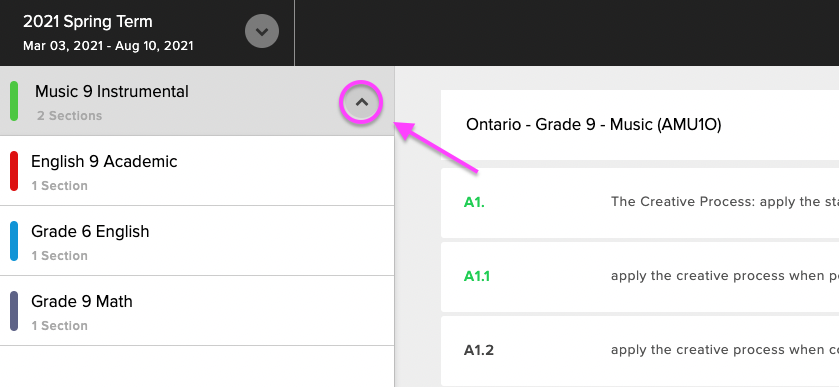
Task: Click the green Music 9 color bar
Action: [x=14, y=101]
